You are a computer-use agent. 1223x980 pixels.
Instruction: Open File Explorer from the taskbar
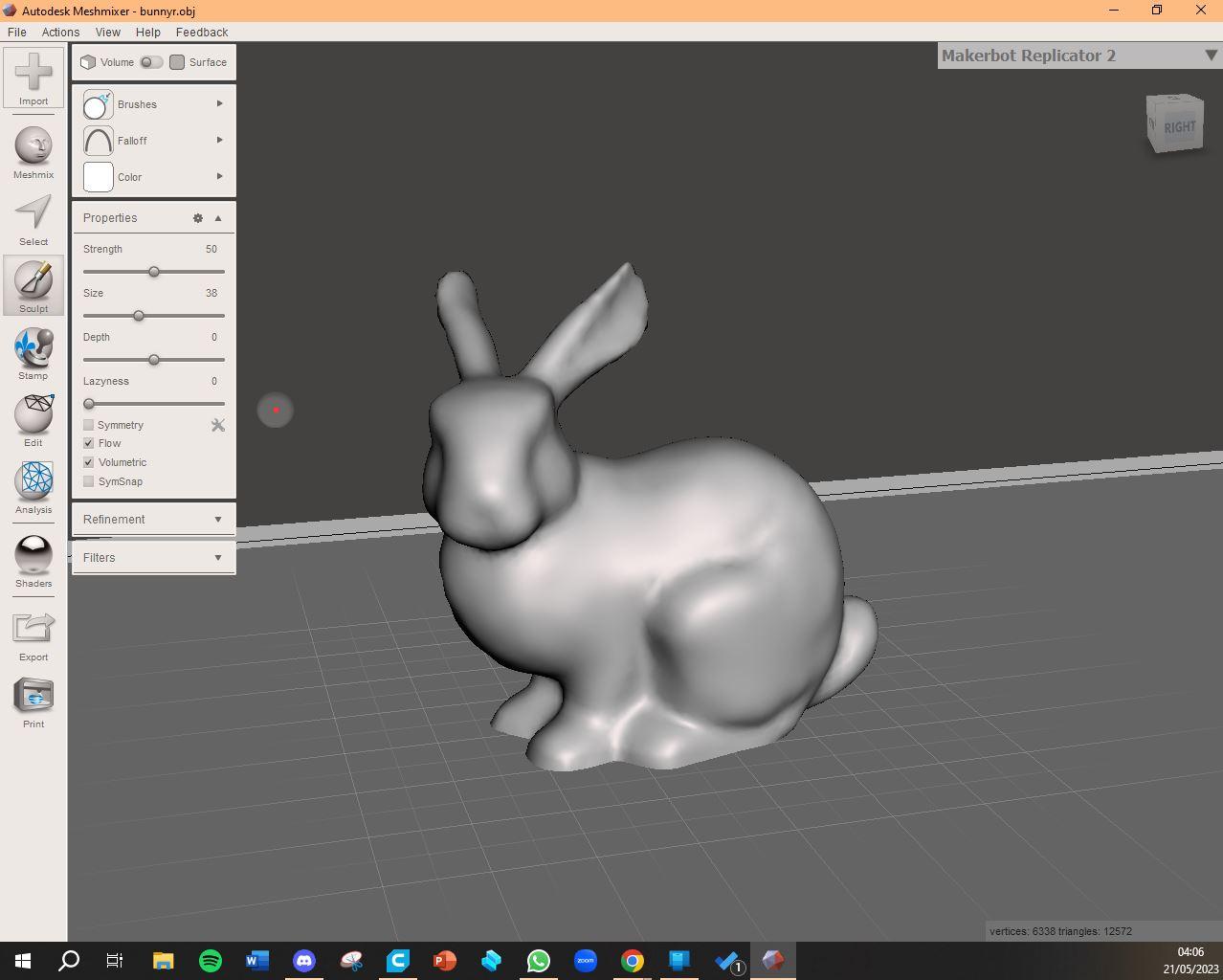pyautogui.click(x=164, y=960)
